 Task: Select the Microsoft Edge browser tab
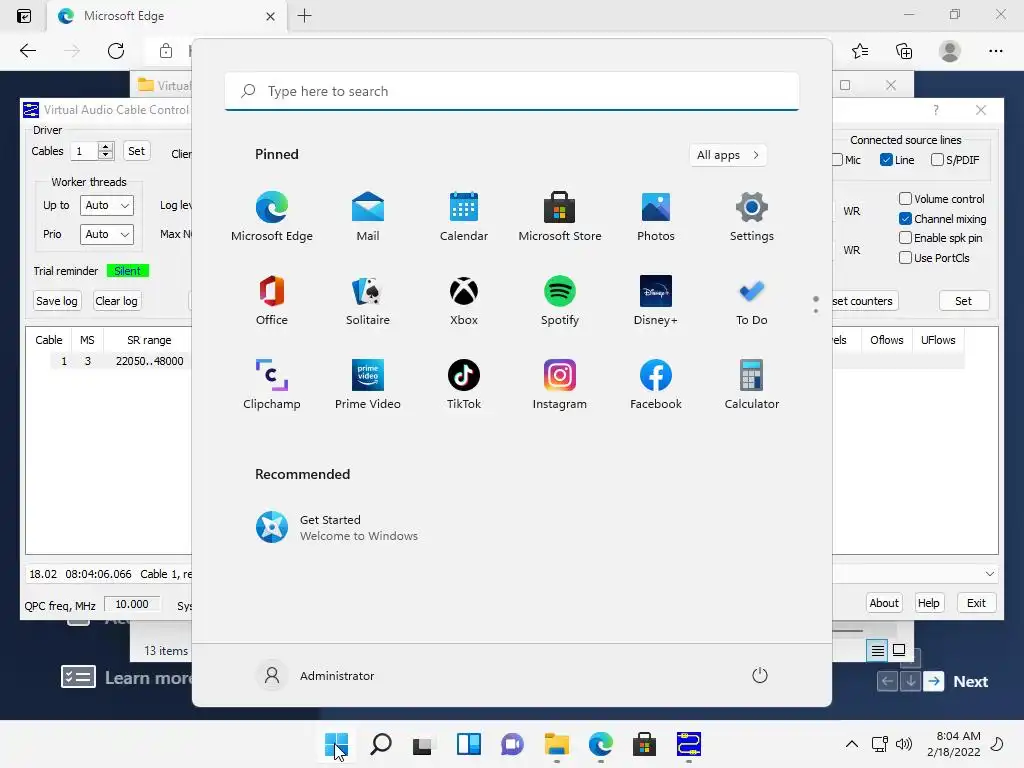coord(167,16)
